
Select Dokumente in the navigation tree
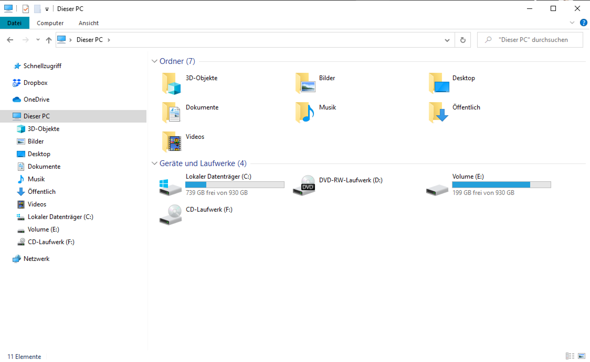(44, 166)
